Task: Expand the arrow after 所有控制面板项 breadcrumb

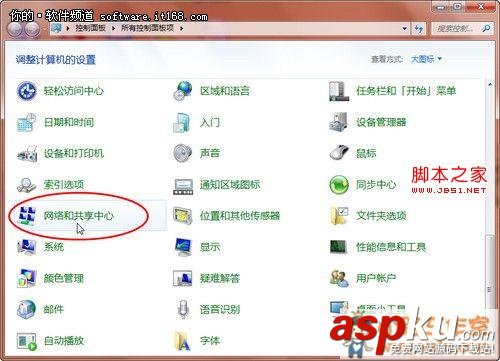Action: 182,28
